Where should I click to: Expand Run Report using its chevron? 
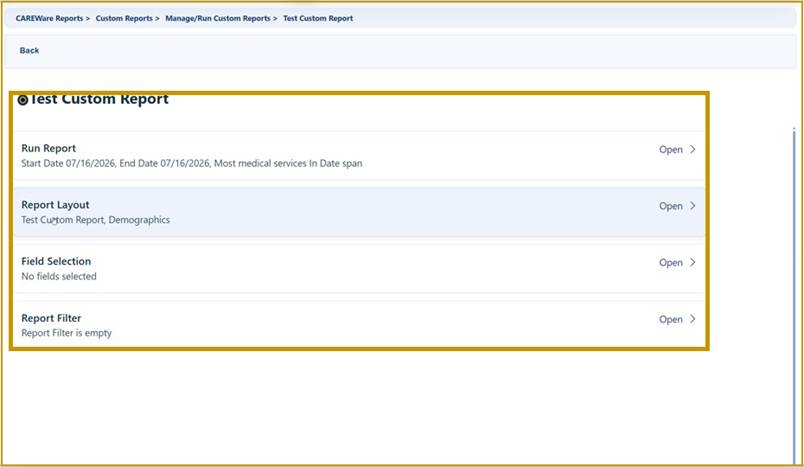(693, 149)
